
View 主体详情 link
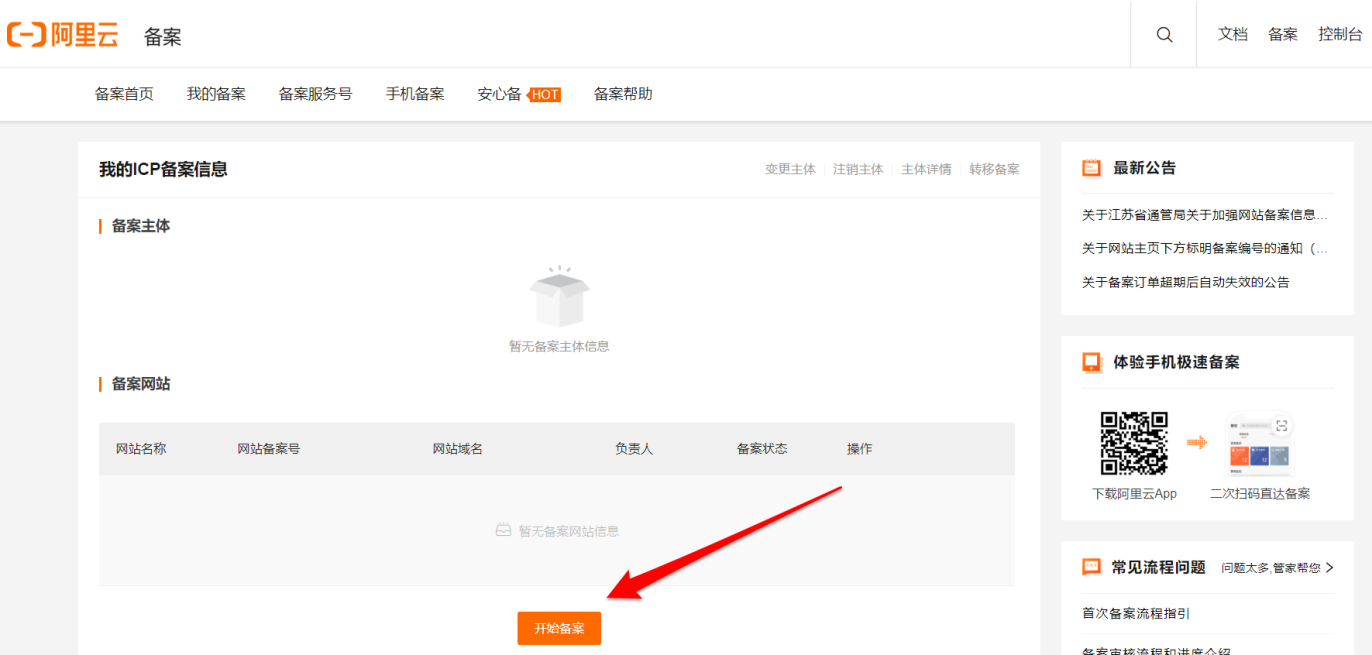point(927,170)
